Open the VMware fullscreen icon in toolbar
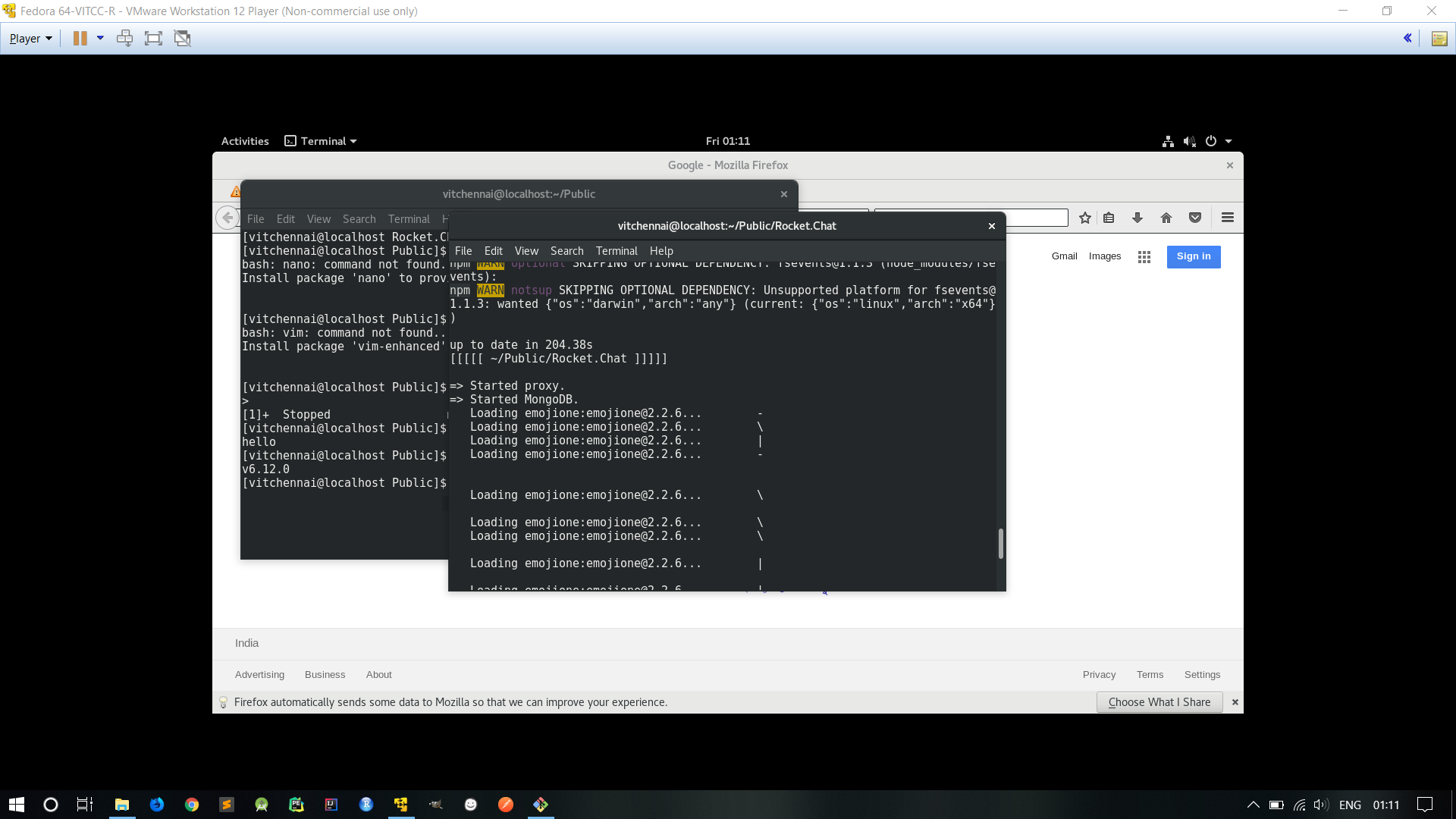This screenshot has width=1456, height=819. coord(153,38)
